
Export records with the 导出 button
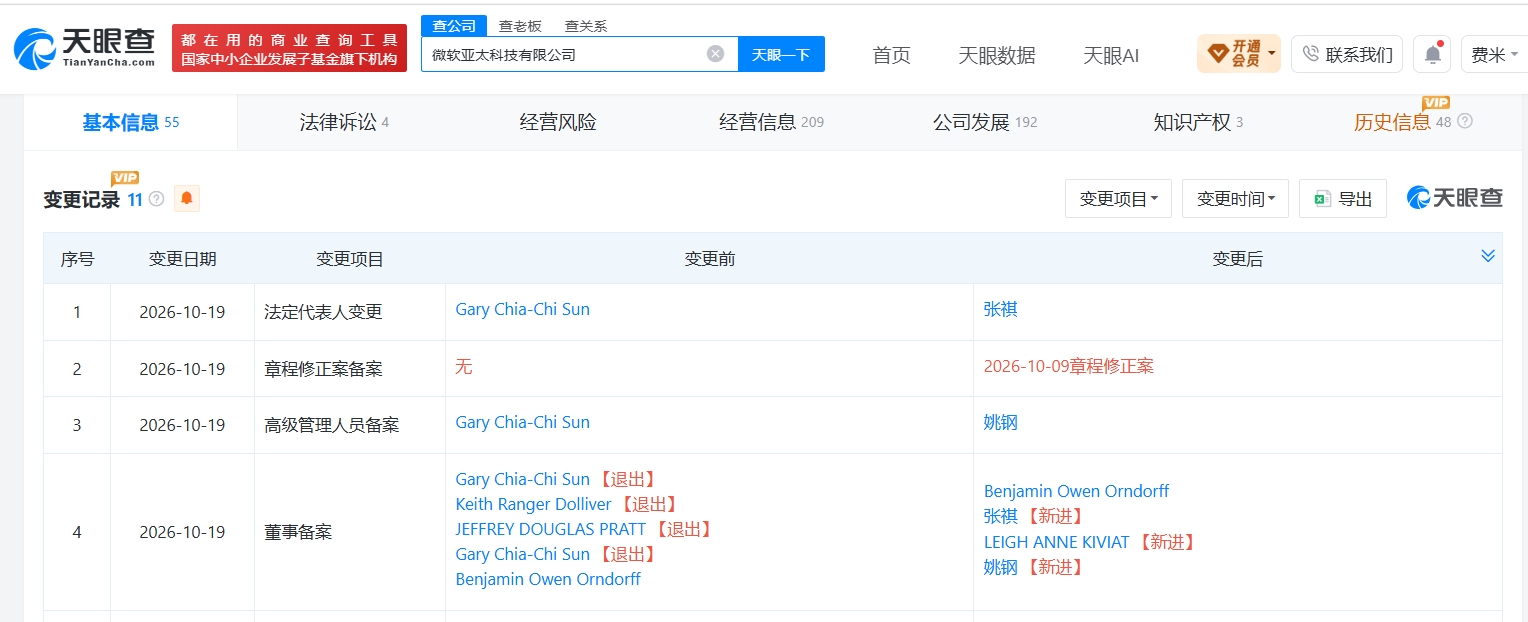coord(1343,199)
